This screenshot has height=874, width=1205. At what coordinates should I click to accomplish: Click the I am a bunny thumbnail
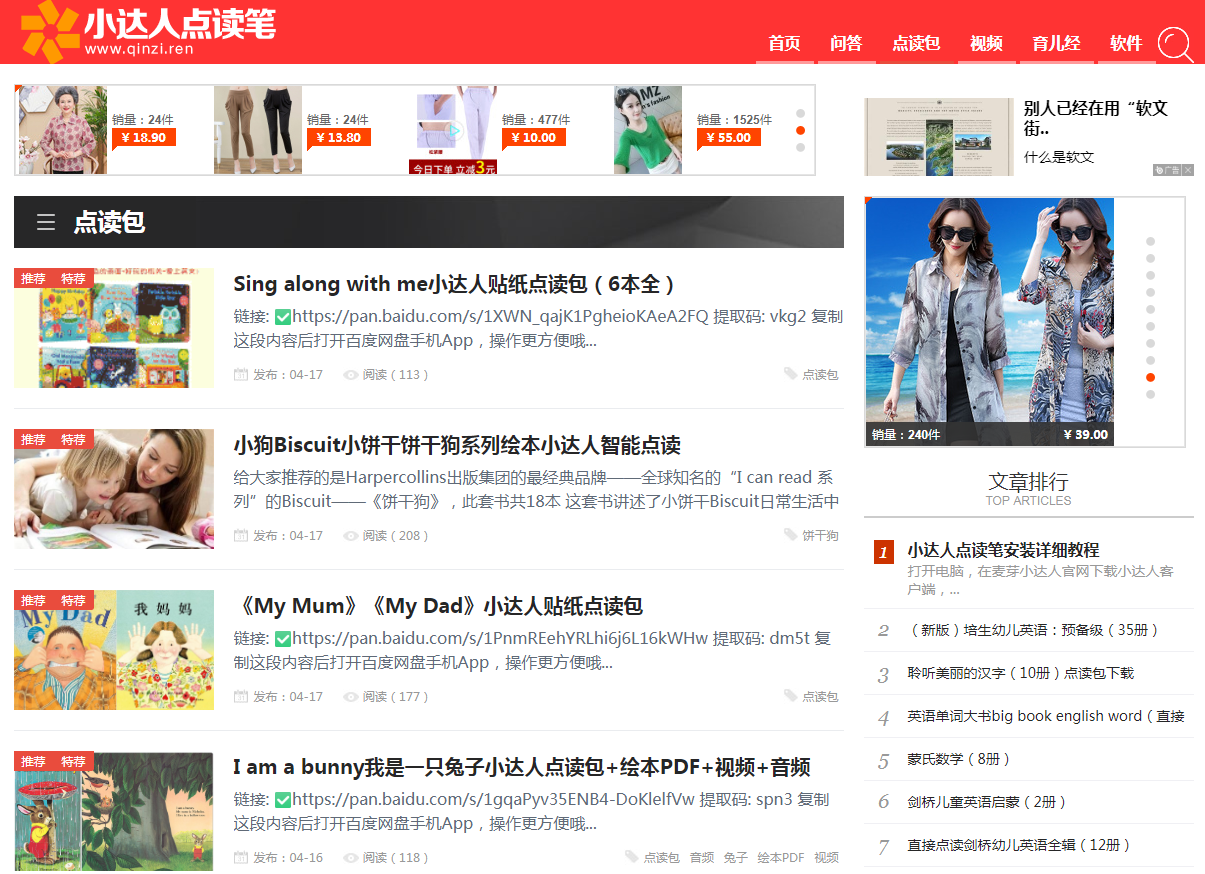(114, 811)
